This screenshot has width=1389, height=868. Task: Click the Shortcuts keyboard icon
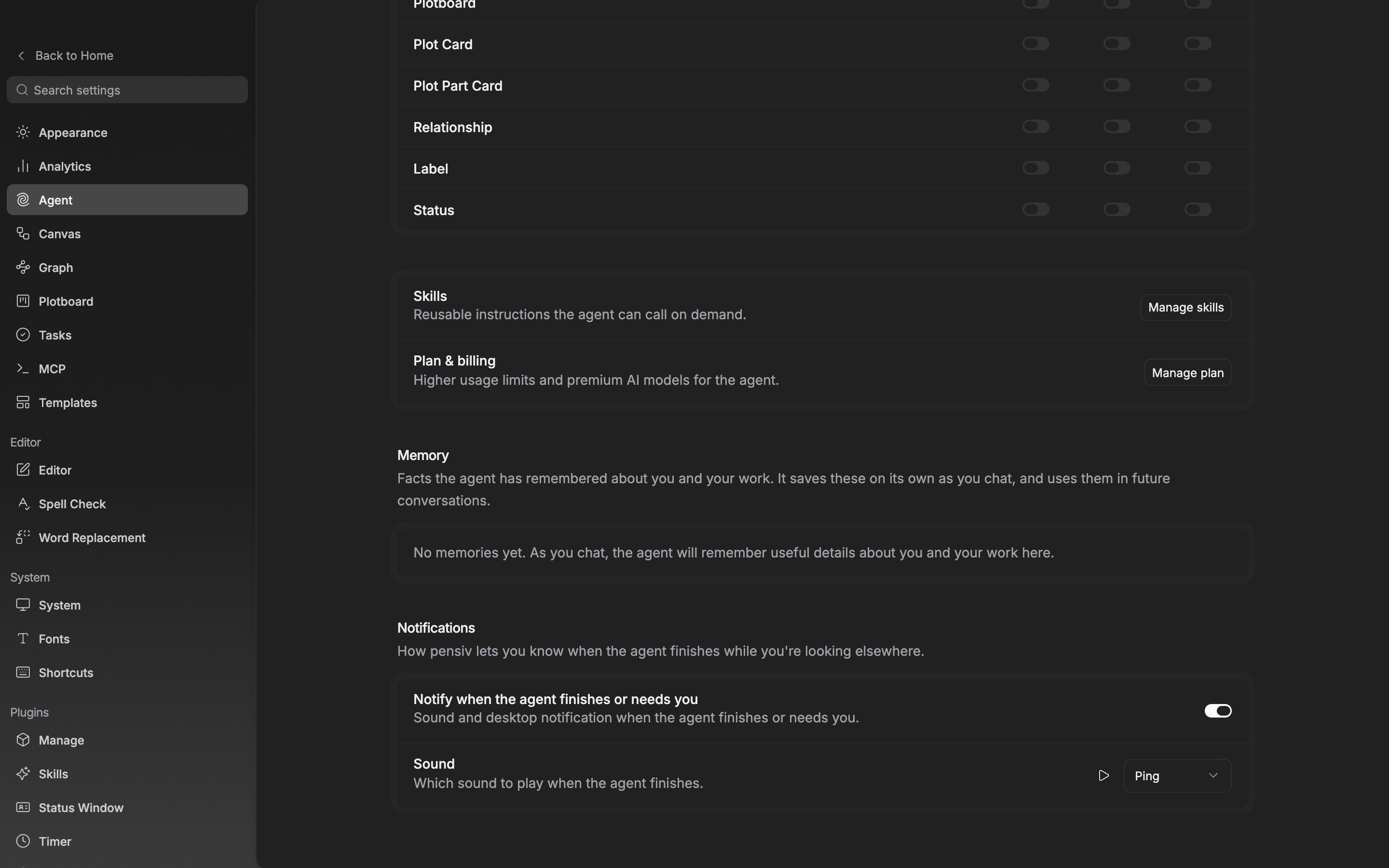click(x=23, y=673)
